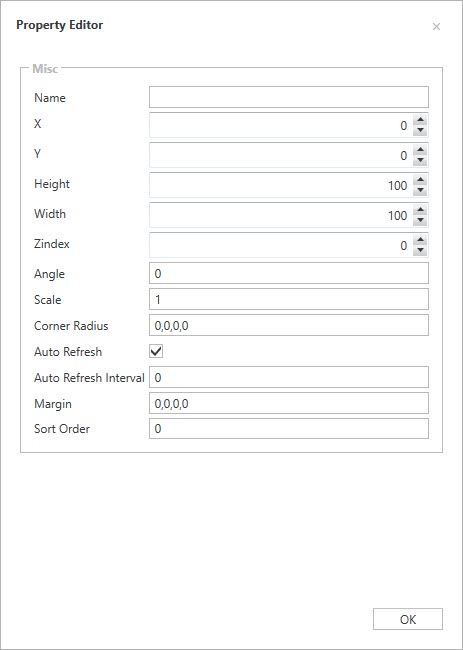Lower Height with its down spinner arrow
Viewport: 463px width, 650px height.
click(x=420, y=190)
